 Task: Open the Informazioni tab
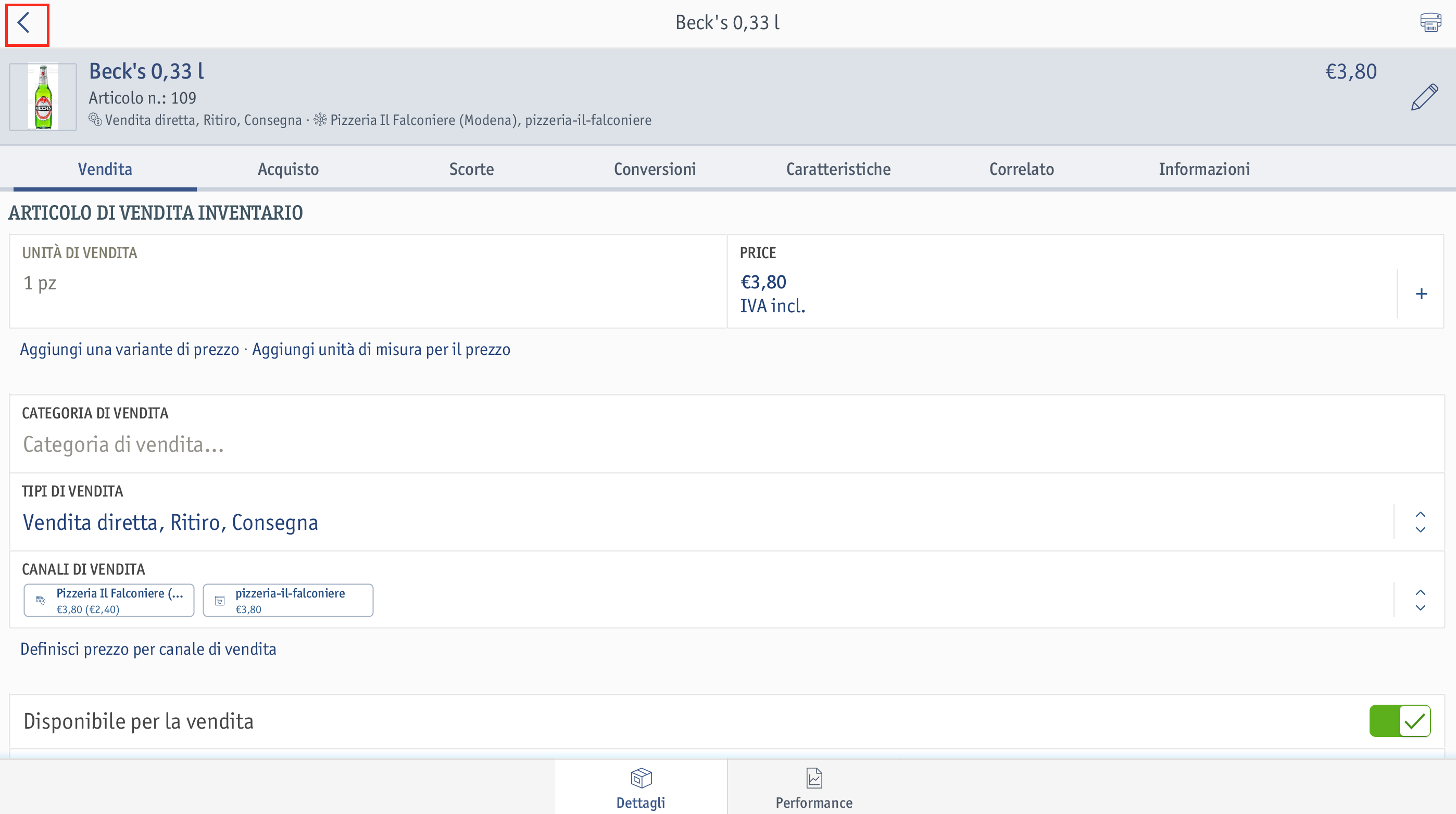1204,169
